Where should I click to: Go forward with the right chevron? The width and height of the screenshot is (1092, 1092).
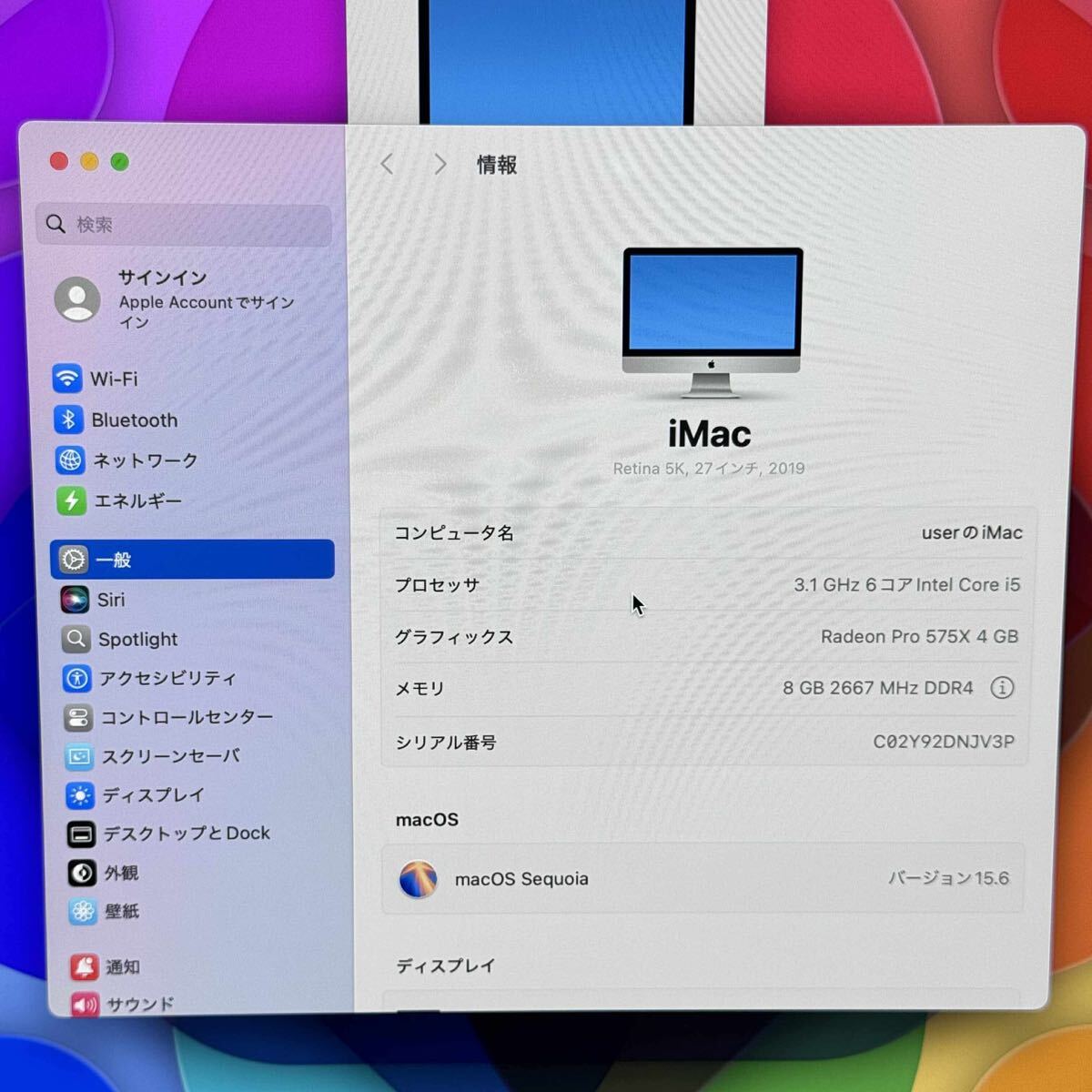click(440, 164)
